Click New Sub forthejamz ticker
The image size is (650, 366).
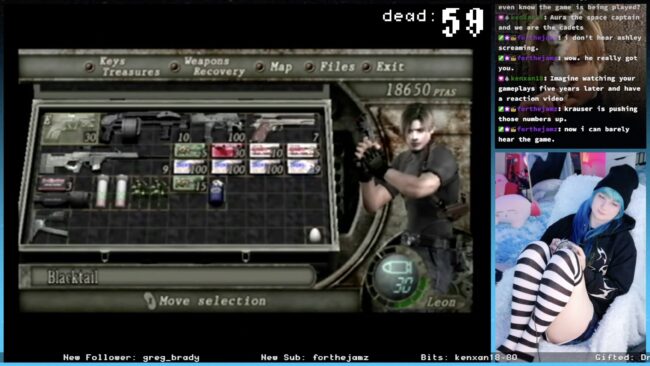pos(315,357)
